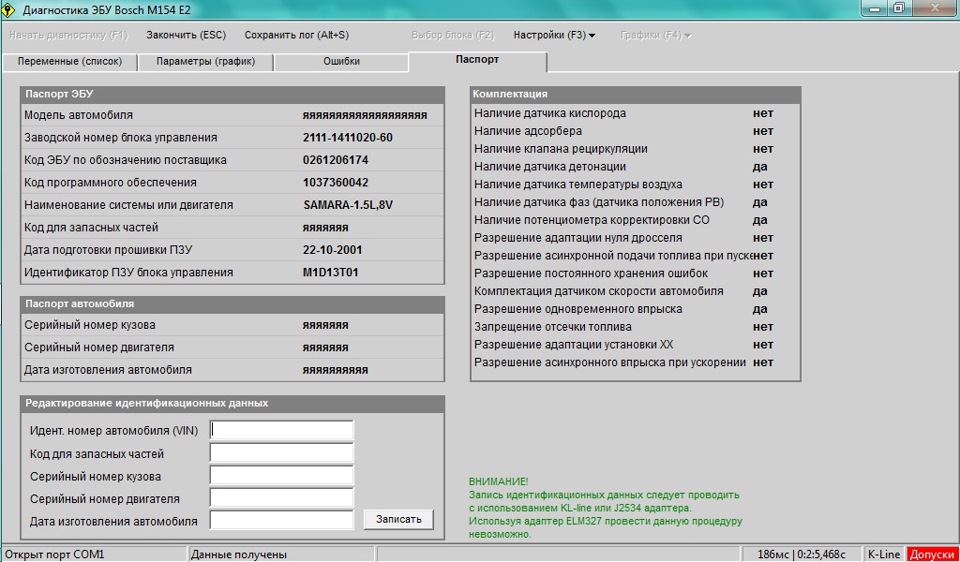The width and height of the screenshot is (960, 562).
Task: Click 'Серийный номер двигателя' in Паспорт автомобиля
Action: click(99, 348)
